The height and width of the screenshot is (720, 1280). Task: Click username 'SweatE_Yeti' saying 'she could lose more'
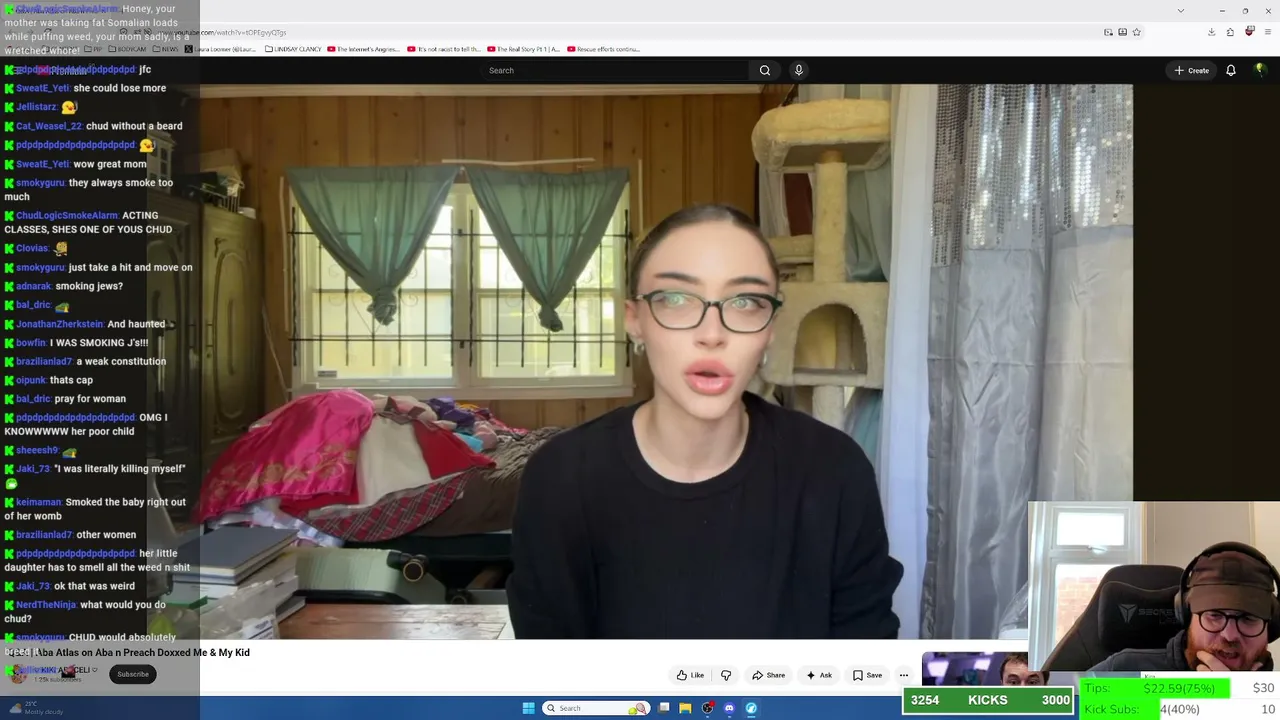[42, 88]
